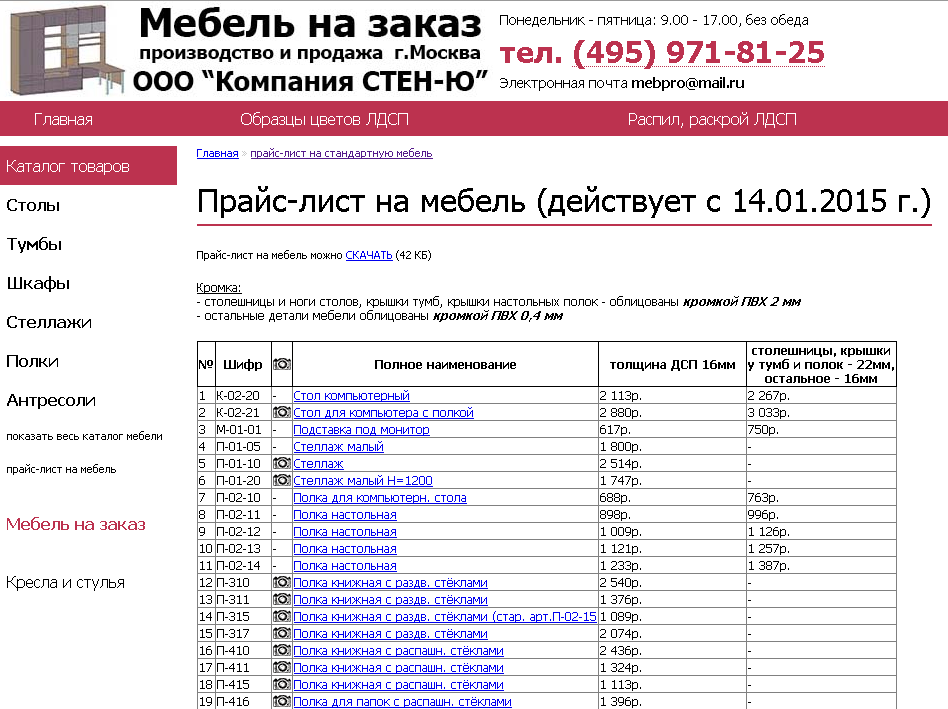This screenshot has height=709, width=948.
Task: Click the furniture logo image
Action: pyautogui.click(x=67, y=50)
